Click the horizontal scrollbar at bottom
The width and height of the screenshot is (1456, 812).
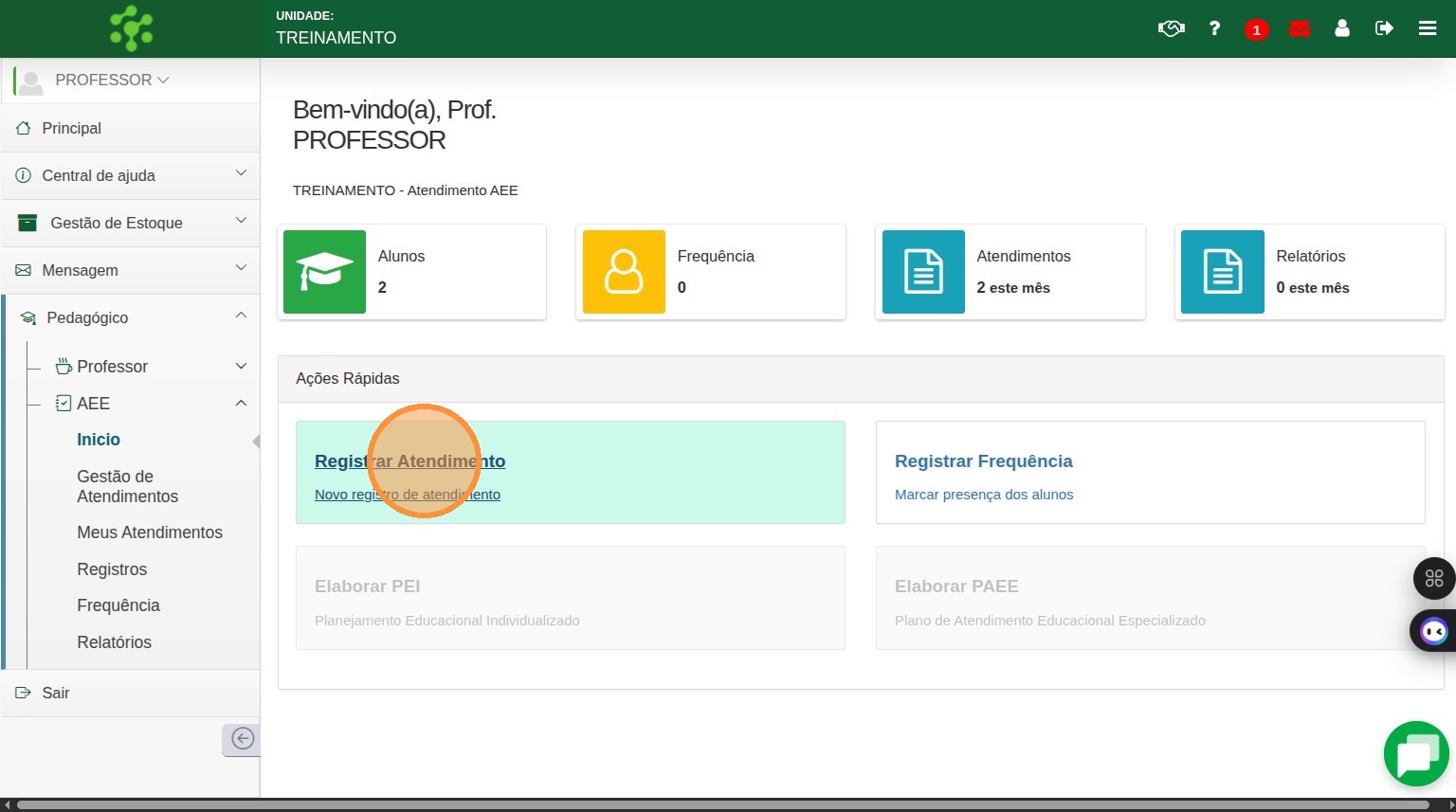pyautogui.click(x=722, y=805)
